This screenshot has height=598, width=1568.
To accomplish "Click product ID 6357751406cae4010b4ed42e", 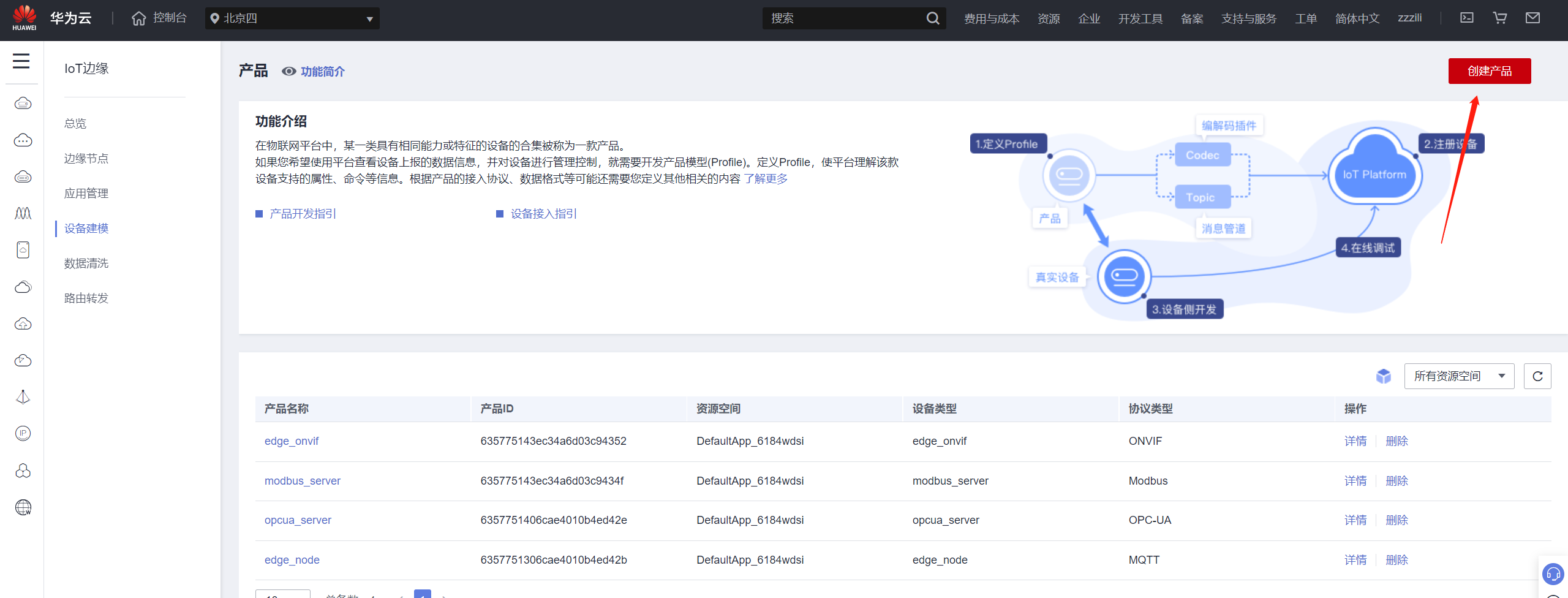I will [x=554, y=520].
